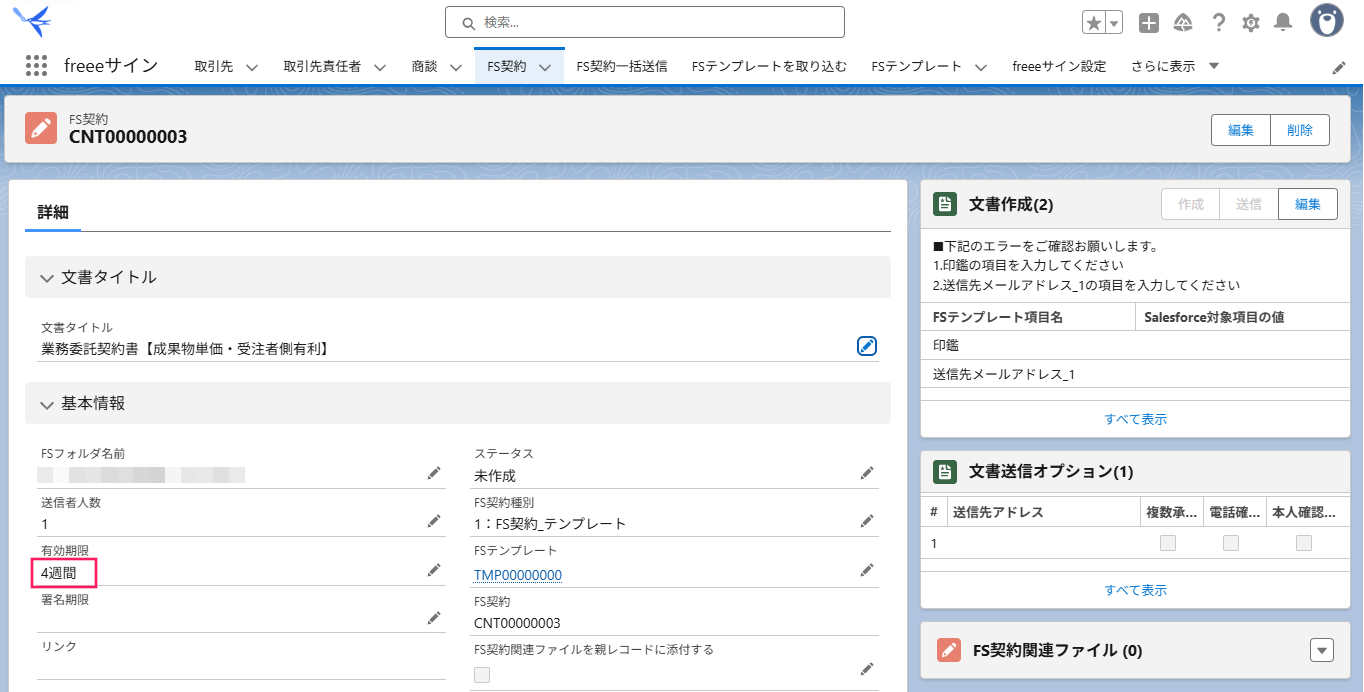Click the FS契約 record header icon
1364x692 pixels.
tap(41, 128)
